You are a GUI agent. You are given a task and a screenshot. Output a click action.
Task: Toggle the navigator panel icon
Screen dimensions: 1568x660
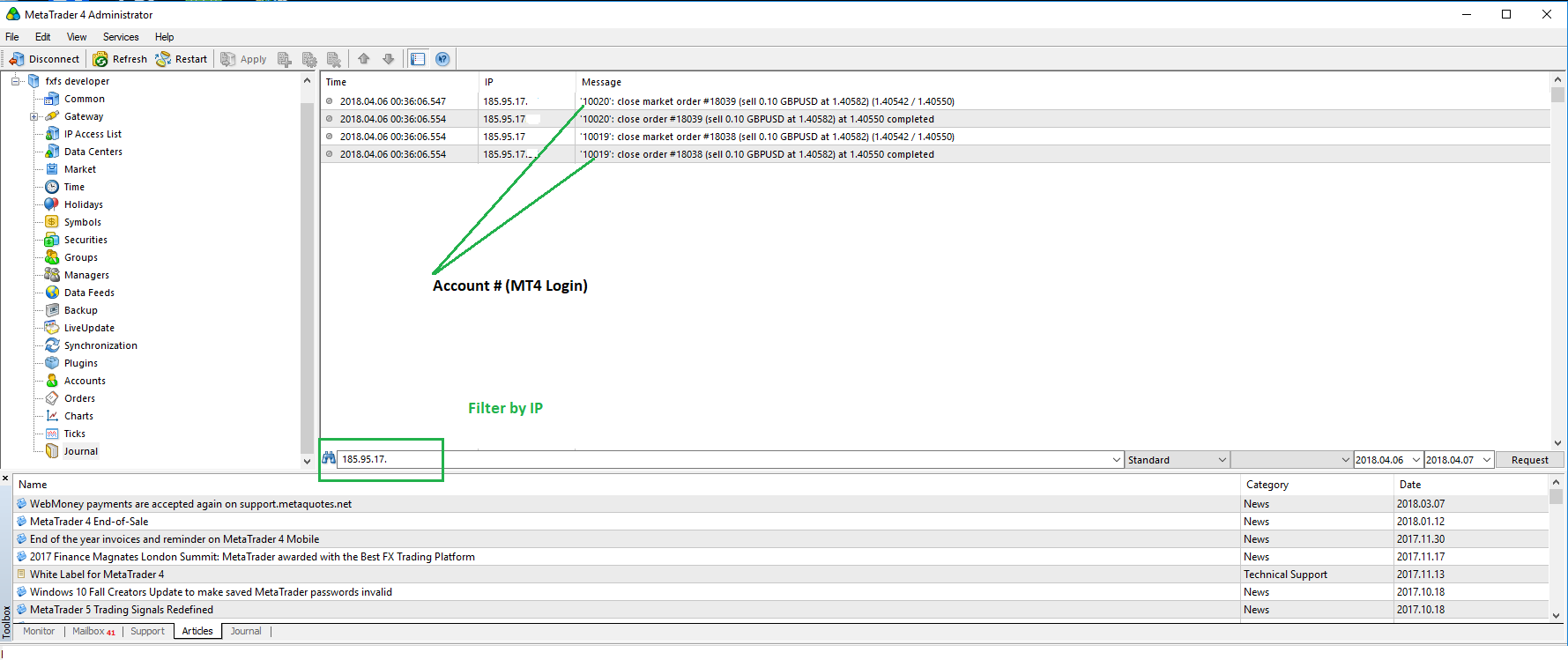point(418,59)
